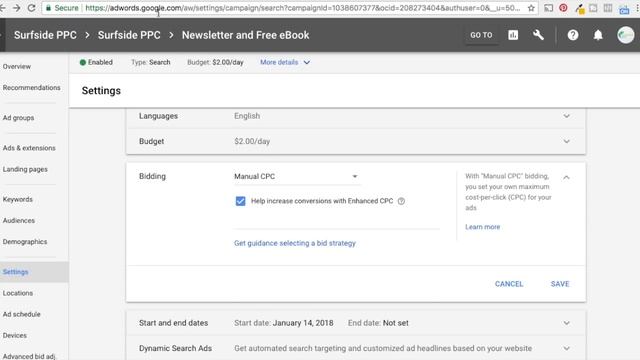Click the January 14, 2018 start date
This screenshot has width=640, height=360.
303,323
